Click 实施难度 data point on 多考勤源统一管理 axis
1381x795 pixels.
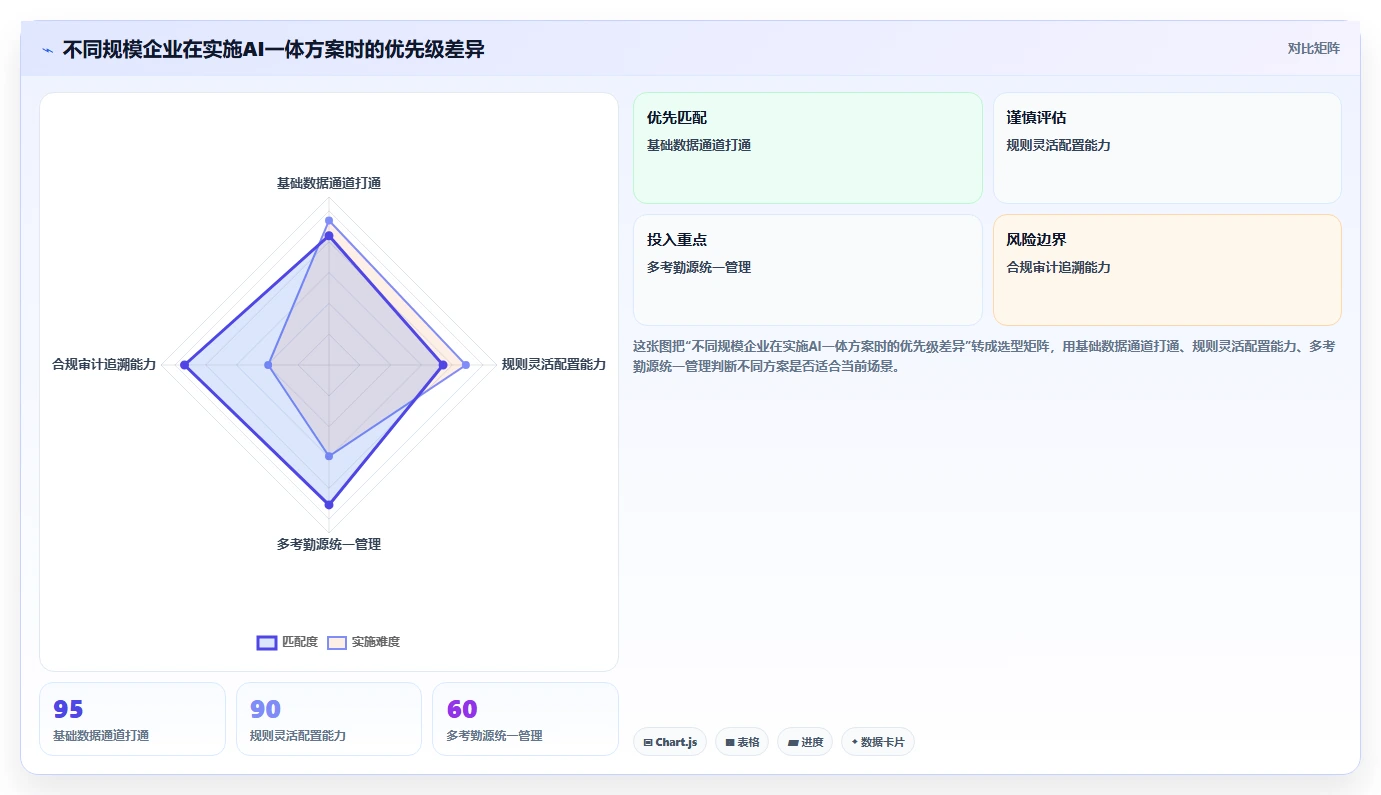click(x=329, y=456)
